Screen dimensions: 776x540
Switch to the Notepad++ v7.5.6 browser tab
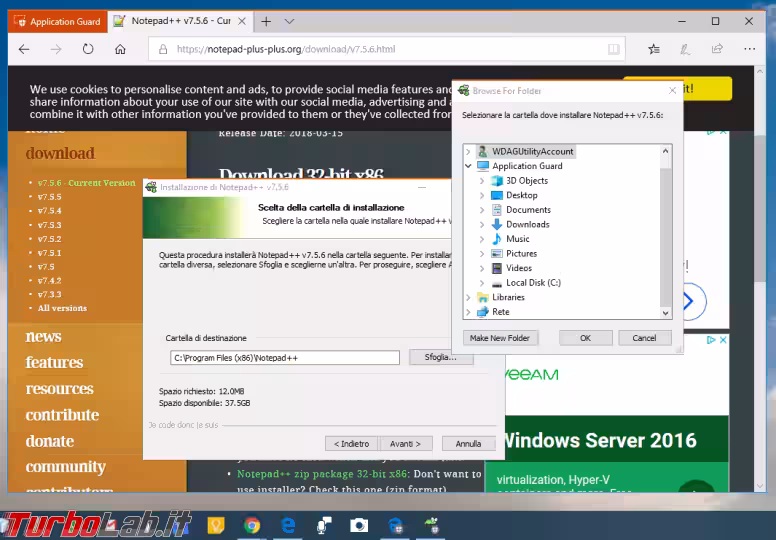click(x=175, y=21)
